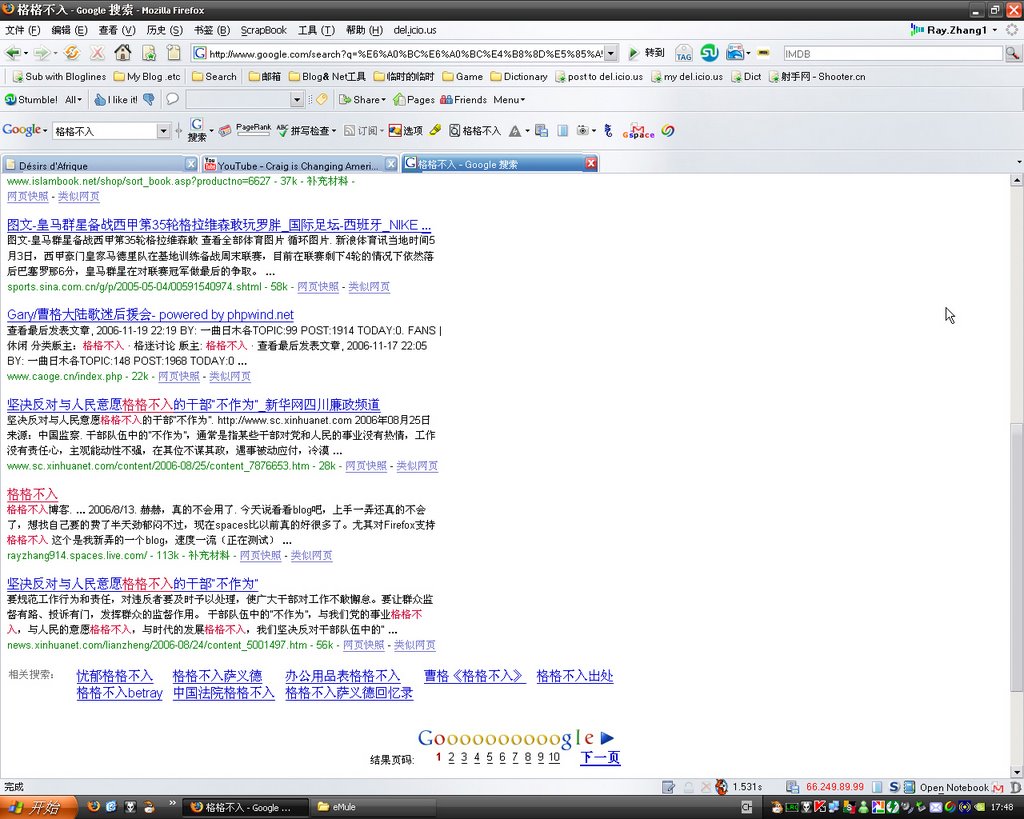
Task: Click the 66.249.89.99 IP in the status bar
Action: [834, 787]
